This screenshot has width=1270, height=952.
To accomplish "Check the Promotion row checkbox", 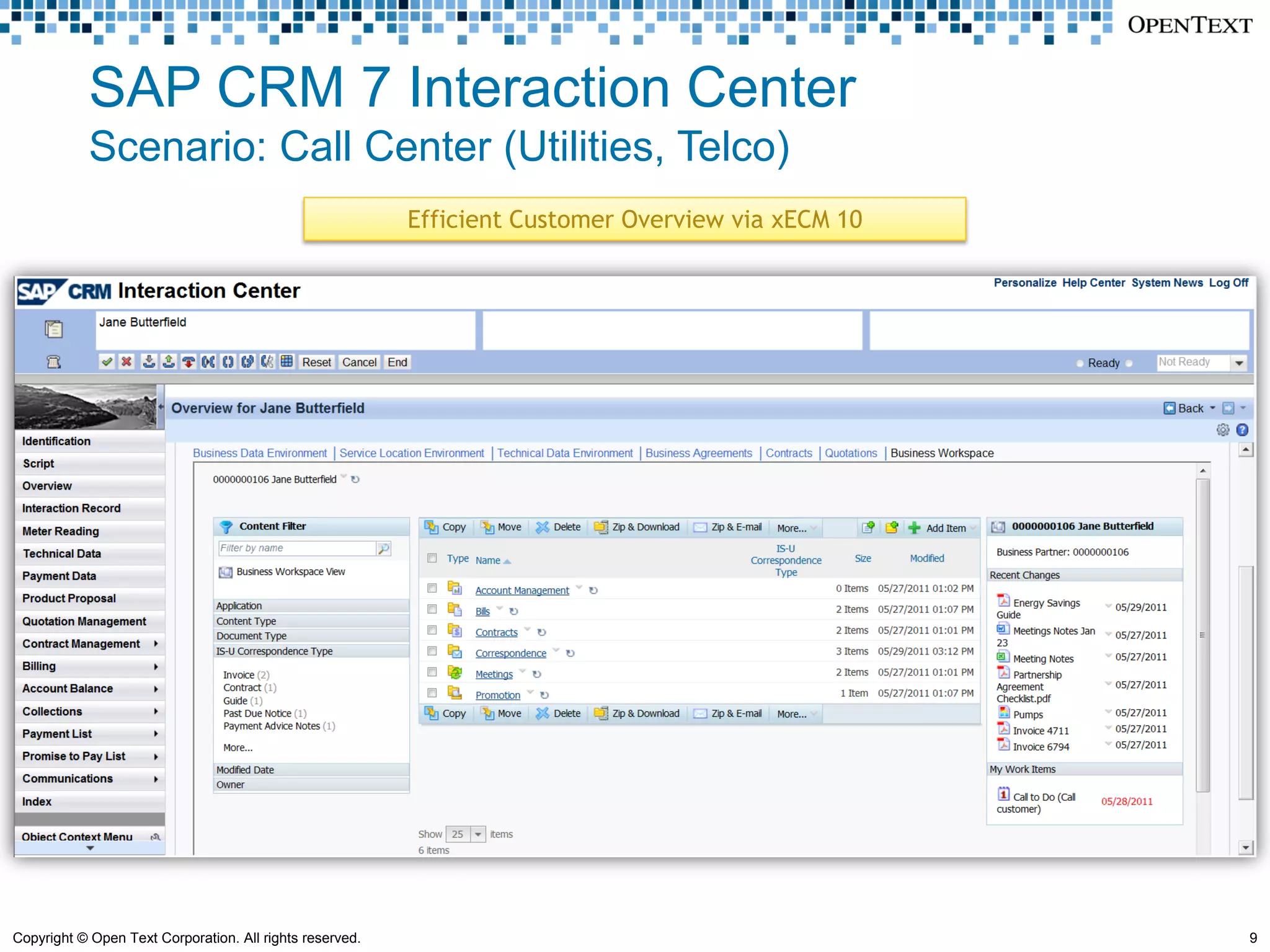I will [432, 693].
